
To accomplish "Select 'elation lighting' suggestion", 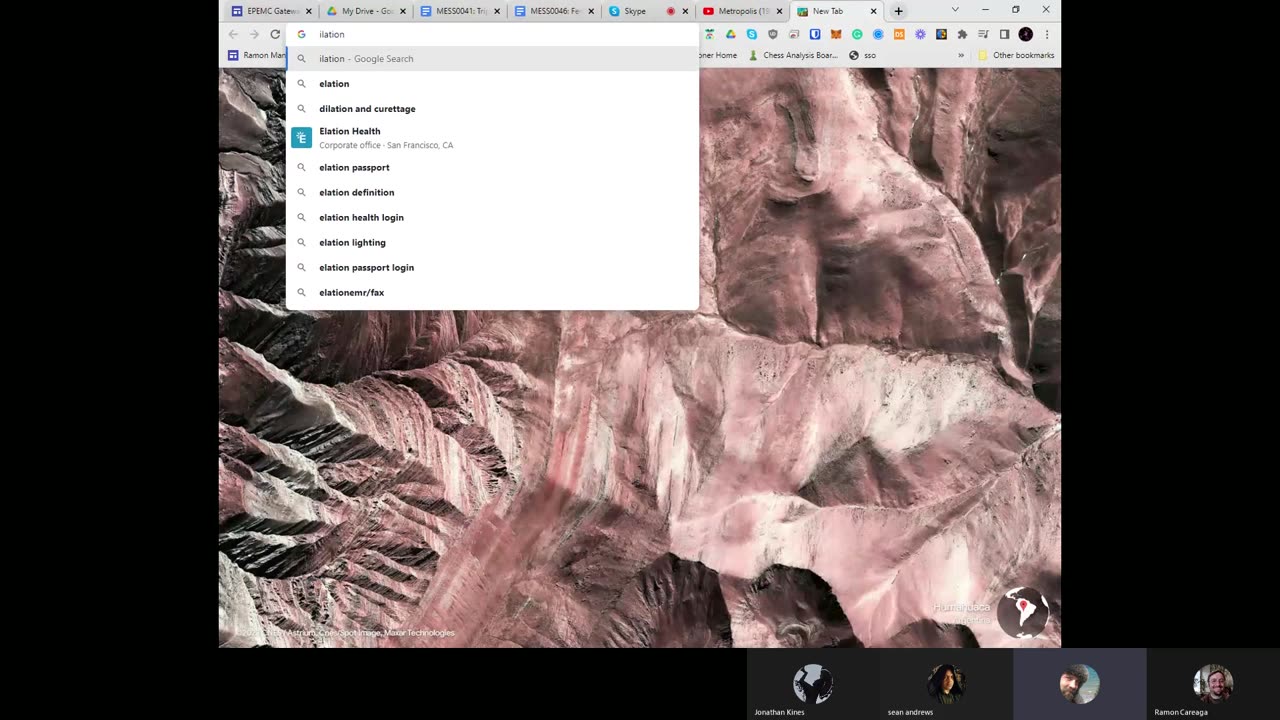I will pyautogui.click(x=492, y=242).
